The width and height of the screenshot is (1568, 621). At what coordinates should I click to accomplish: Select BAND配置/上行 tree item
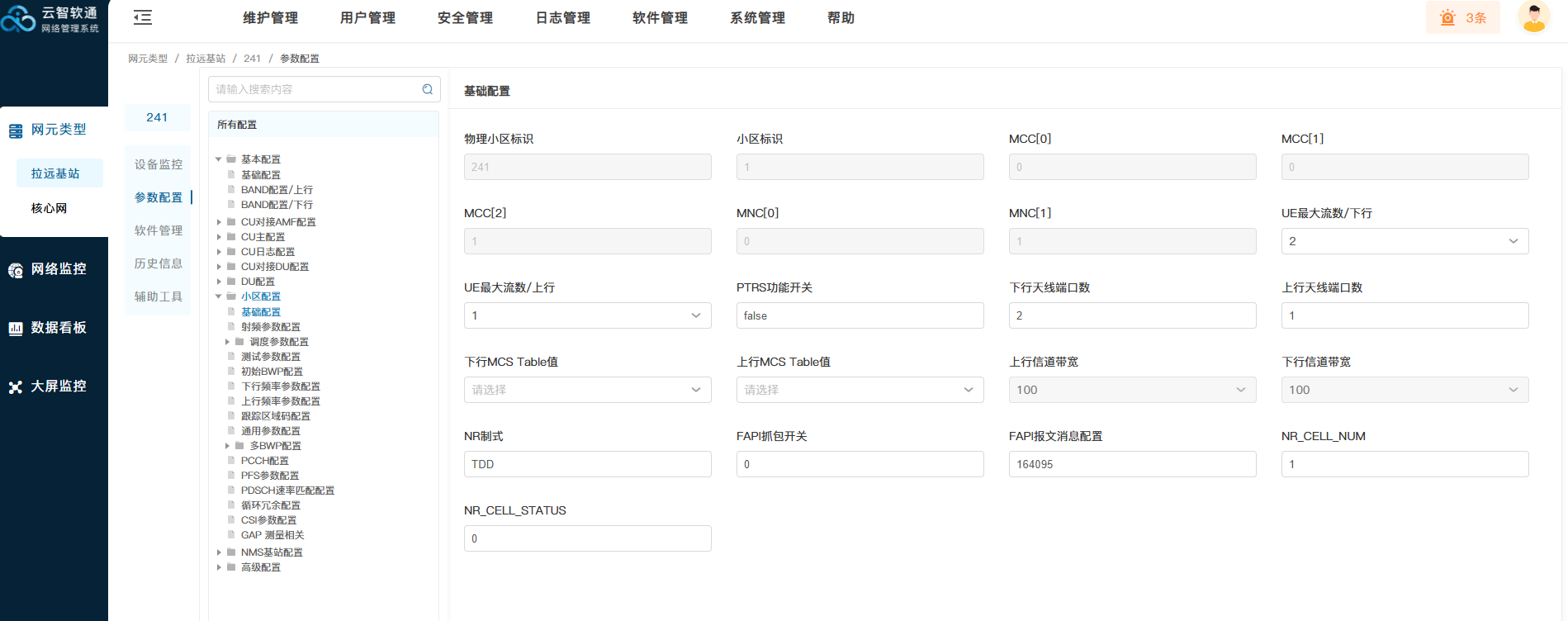pos(277,190)
